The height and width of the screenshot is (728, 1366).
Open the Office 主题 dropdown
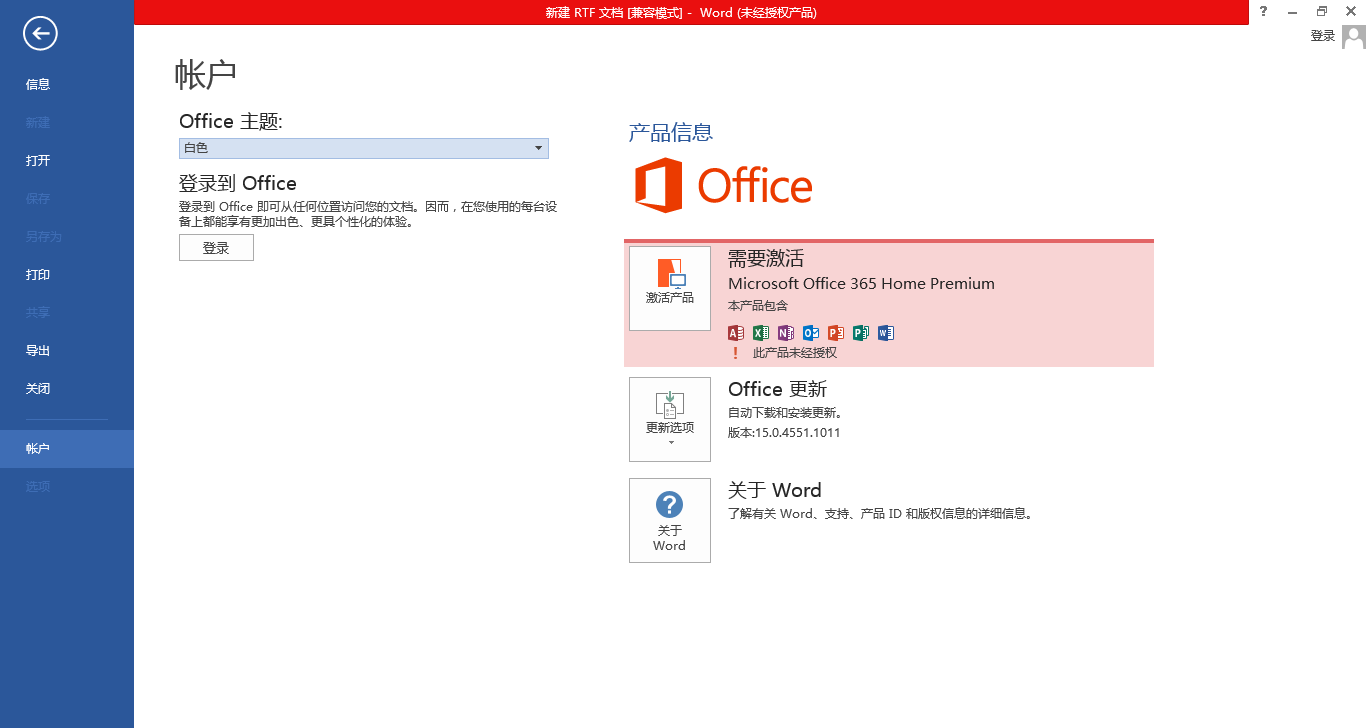(x=364, y=148)
